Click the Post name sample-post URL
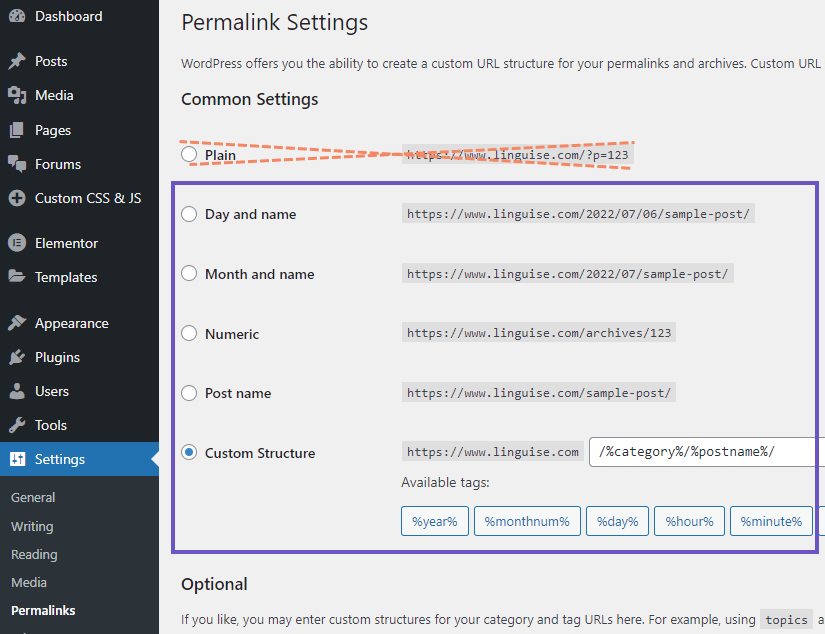The width and height of the screenshot is (825, 634). pyautogui.click(x=539, y=393)
